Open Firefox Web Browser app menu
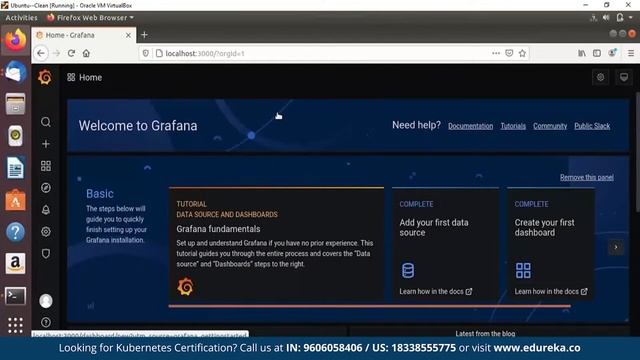This screenshot has width=640, height=360. point(90,18)
